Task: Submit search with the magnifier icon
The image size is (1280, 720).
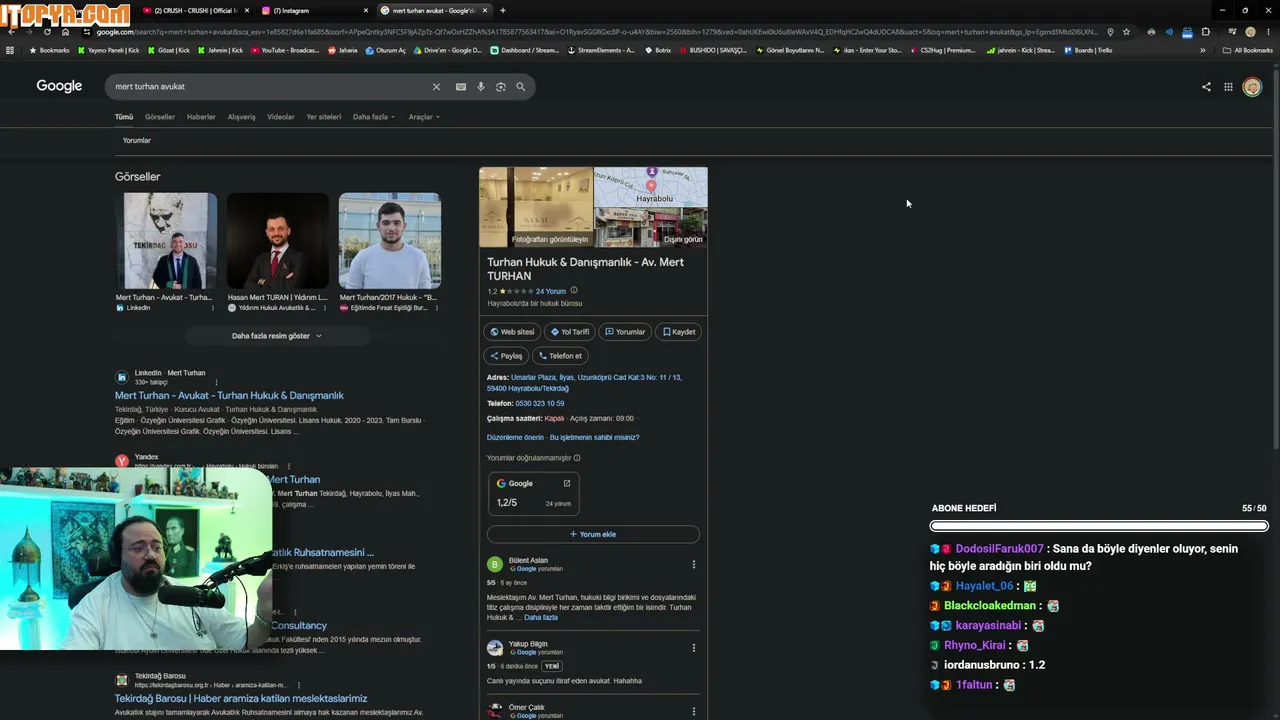Action: (521, 87)
